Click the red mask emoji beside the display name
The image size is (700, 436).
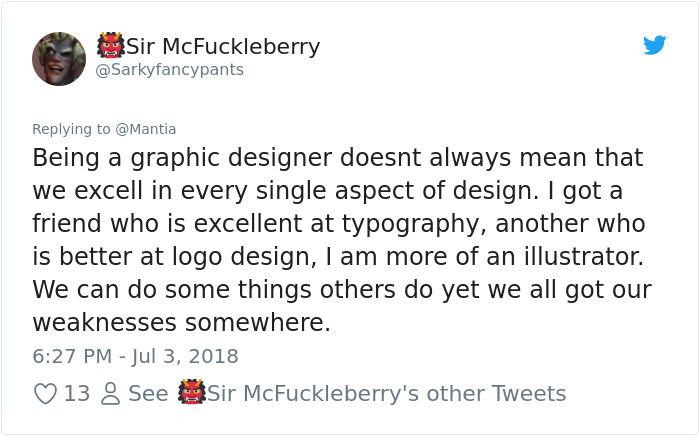point(110,46)
